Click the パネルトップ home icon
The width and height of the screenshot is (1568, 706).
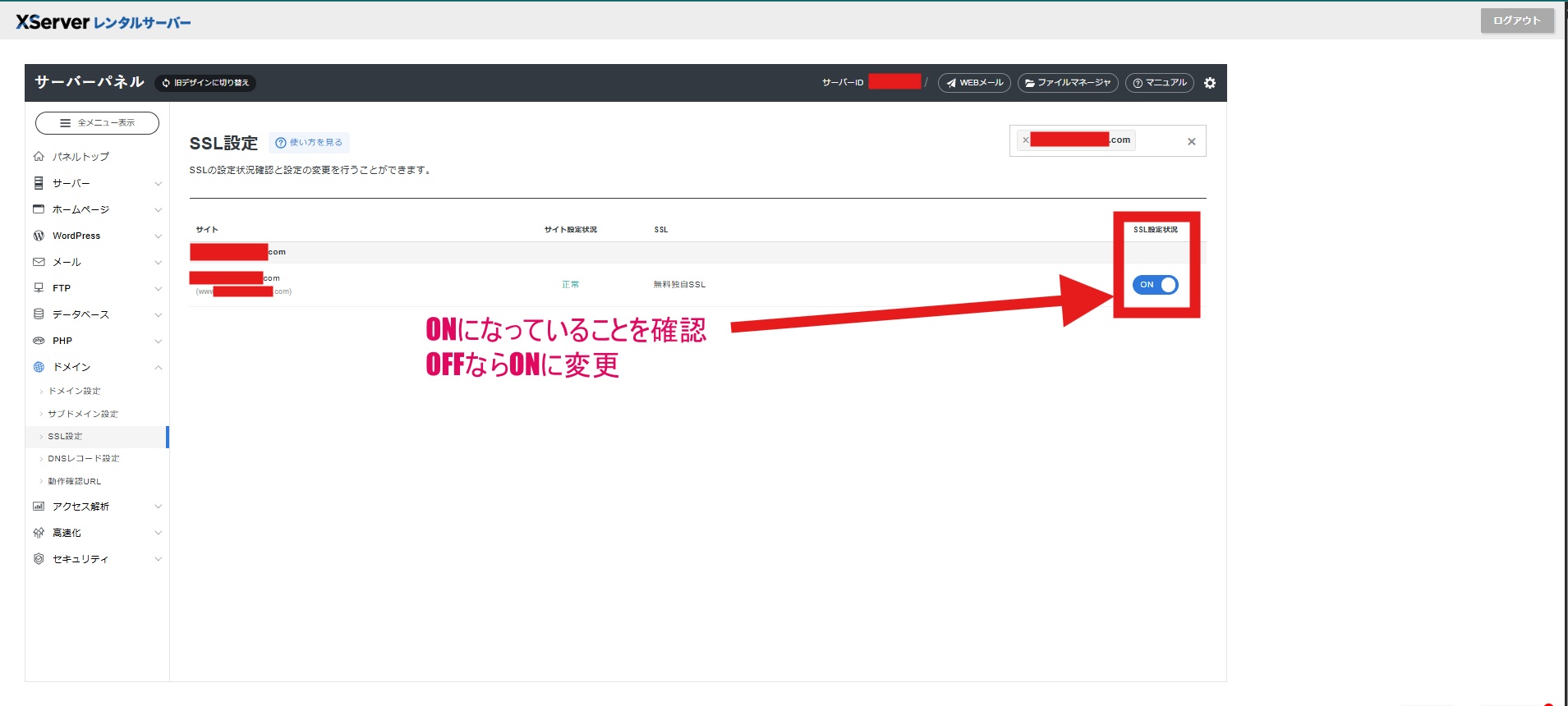[x=39, y=156]
